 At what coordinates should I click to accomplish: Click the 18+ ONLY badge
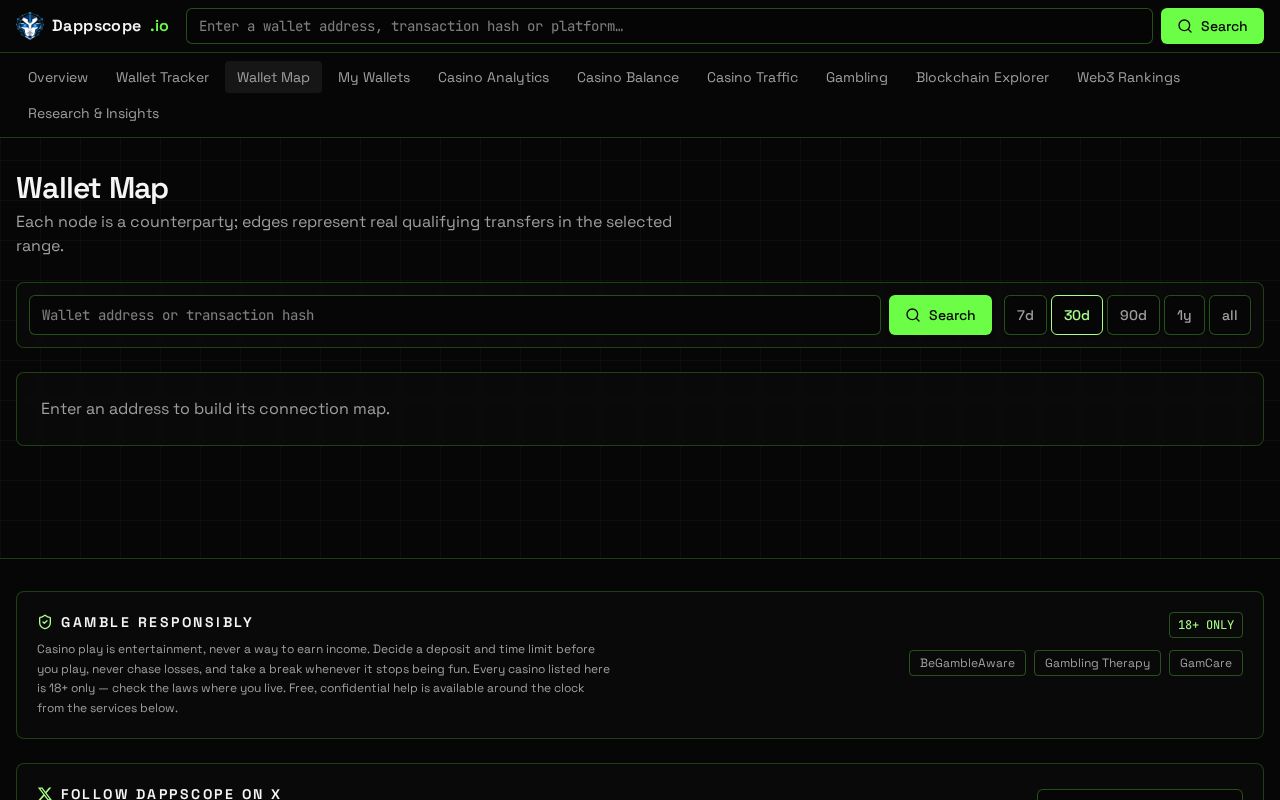pos(1206,625)
